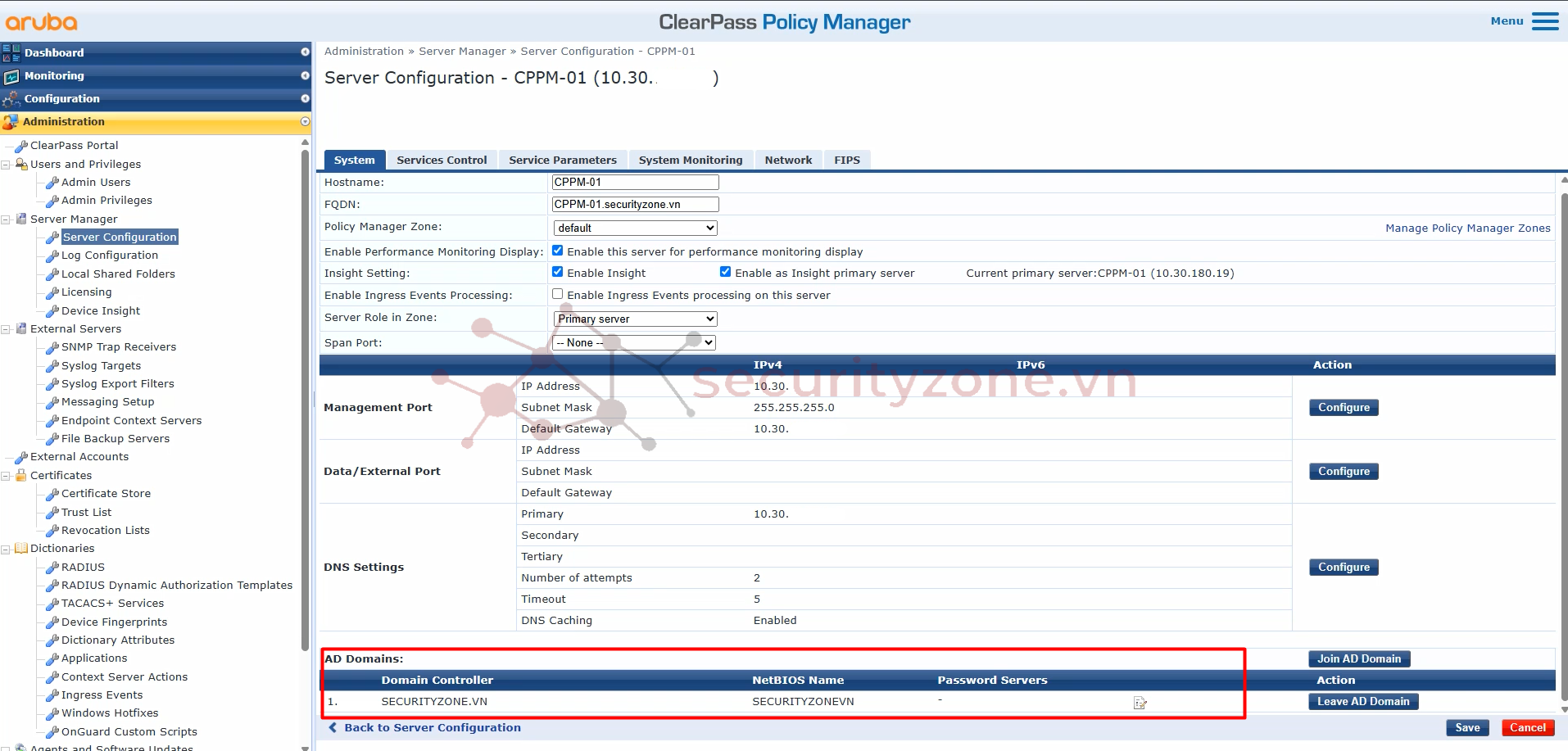Click the Trust List wrench icon

52,513
